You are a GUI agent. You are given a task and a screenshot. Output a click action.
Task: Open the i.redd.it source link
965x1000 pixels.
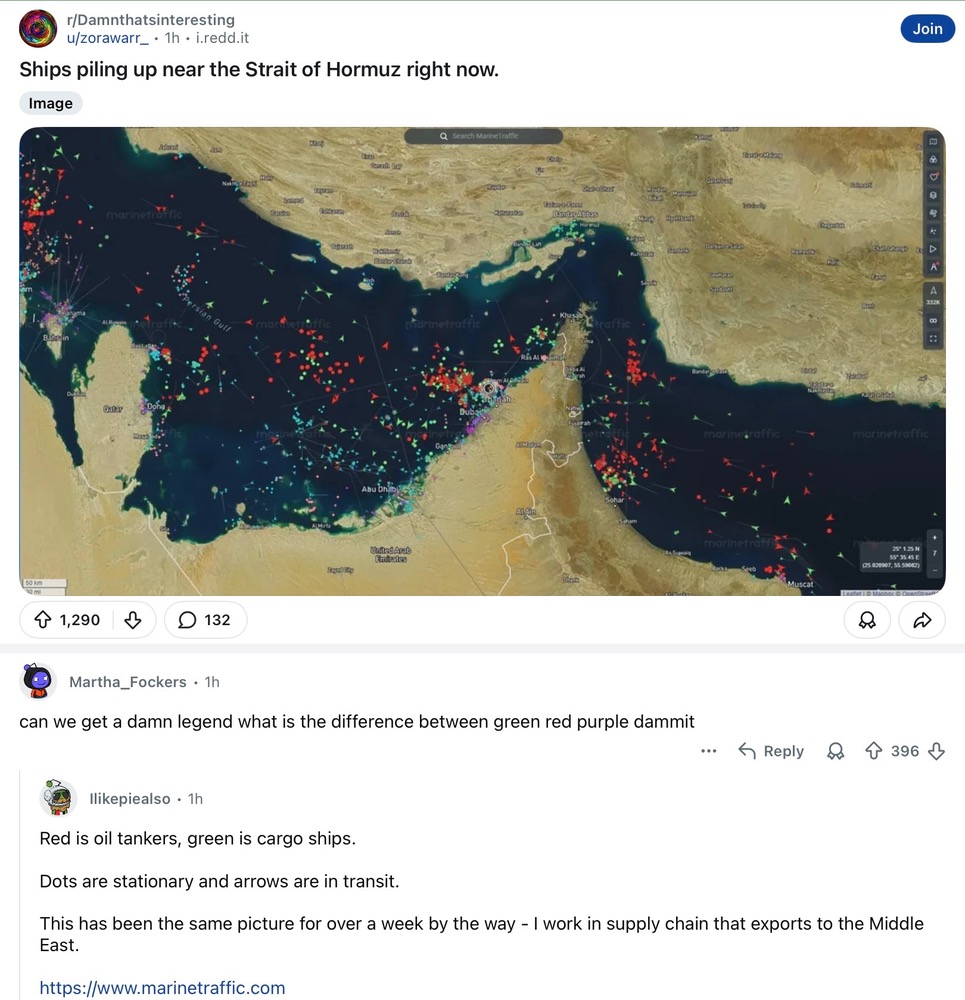tap(222, 38)
